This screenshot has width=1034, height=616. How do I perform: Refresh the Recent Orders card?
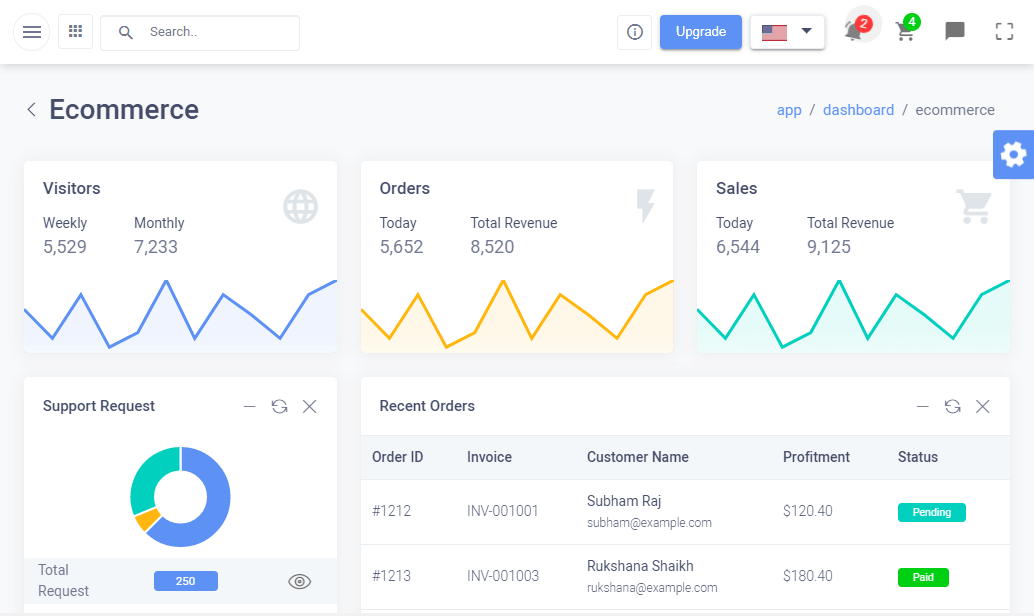coord(952,406)
